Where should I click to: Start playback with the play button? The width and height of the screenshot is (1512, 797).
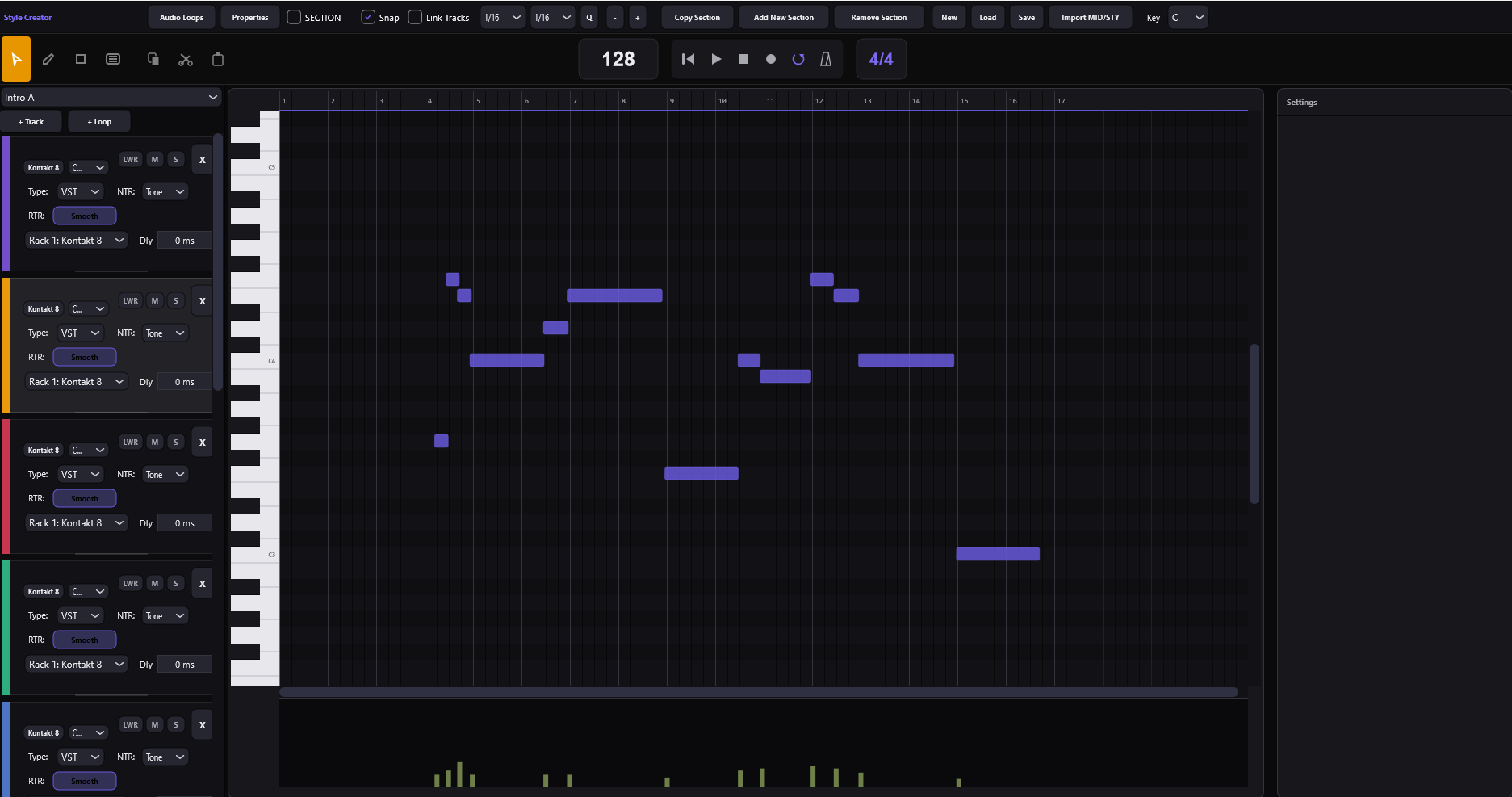pyautogui.click(x=716, y=59)
